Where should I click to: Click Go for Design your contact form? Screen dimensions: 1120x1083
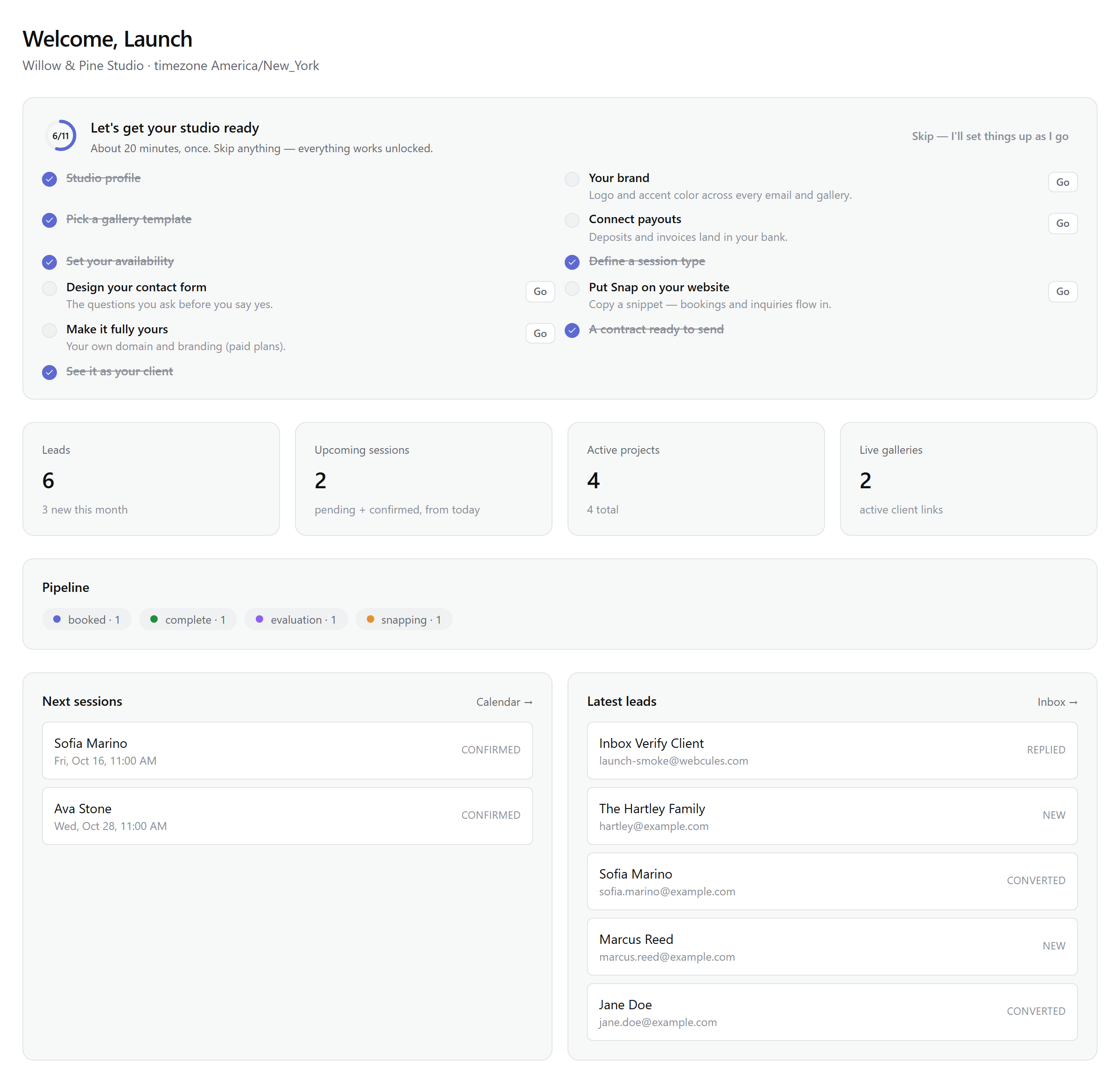540,291
